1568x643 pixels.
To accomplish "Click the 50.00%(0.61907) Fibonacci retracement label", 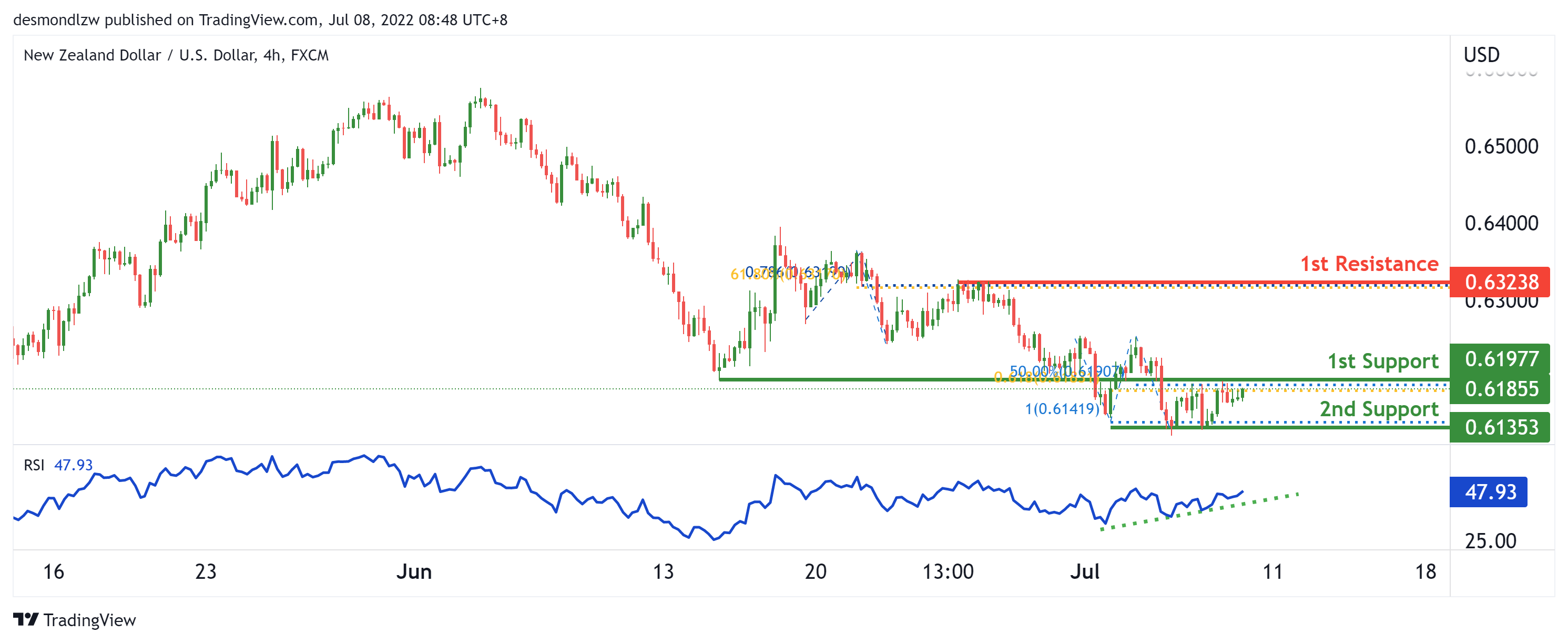I will point(1066,371).
